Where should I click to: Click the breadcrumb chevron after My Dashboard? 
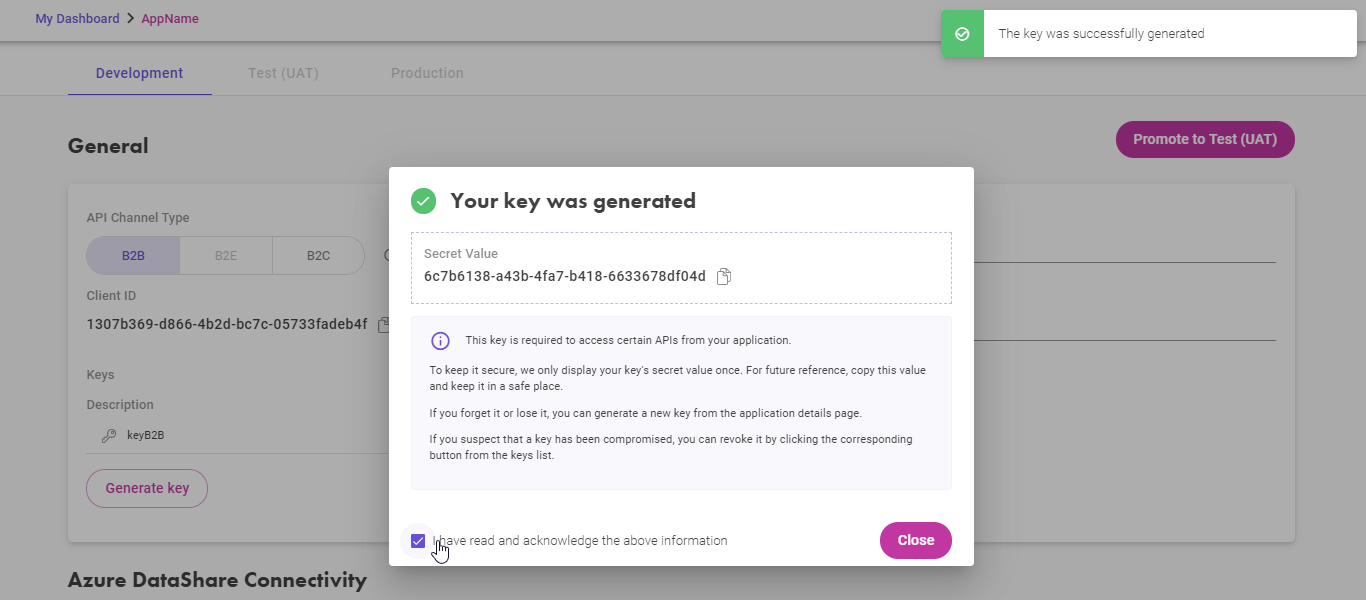tap(130, 19)
